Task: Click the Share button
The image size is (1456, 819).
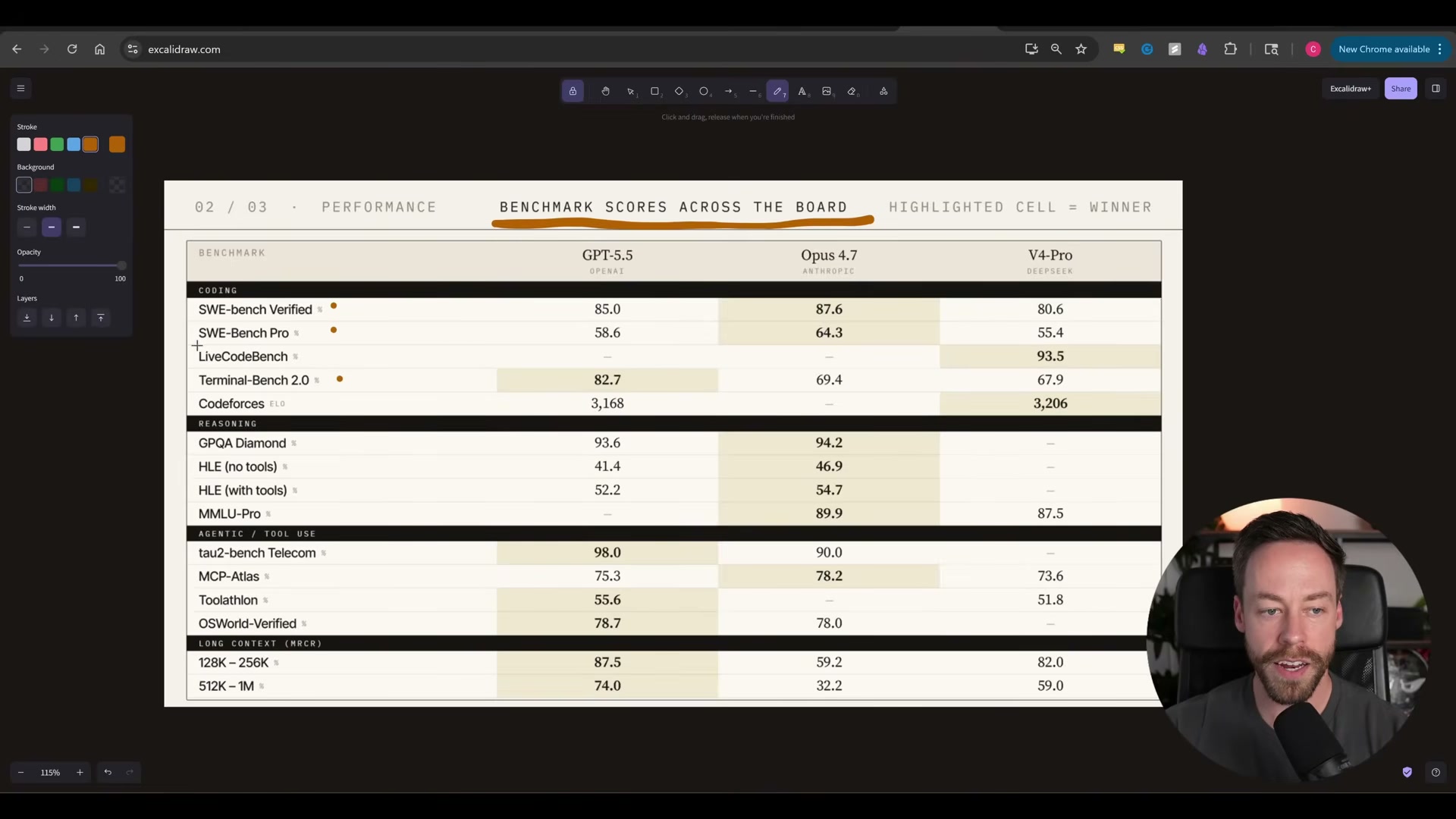Action: [1401, 88]
